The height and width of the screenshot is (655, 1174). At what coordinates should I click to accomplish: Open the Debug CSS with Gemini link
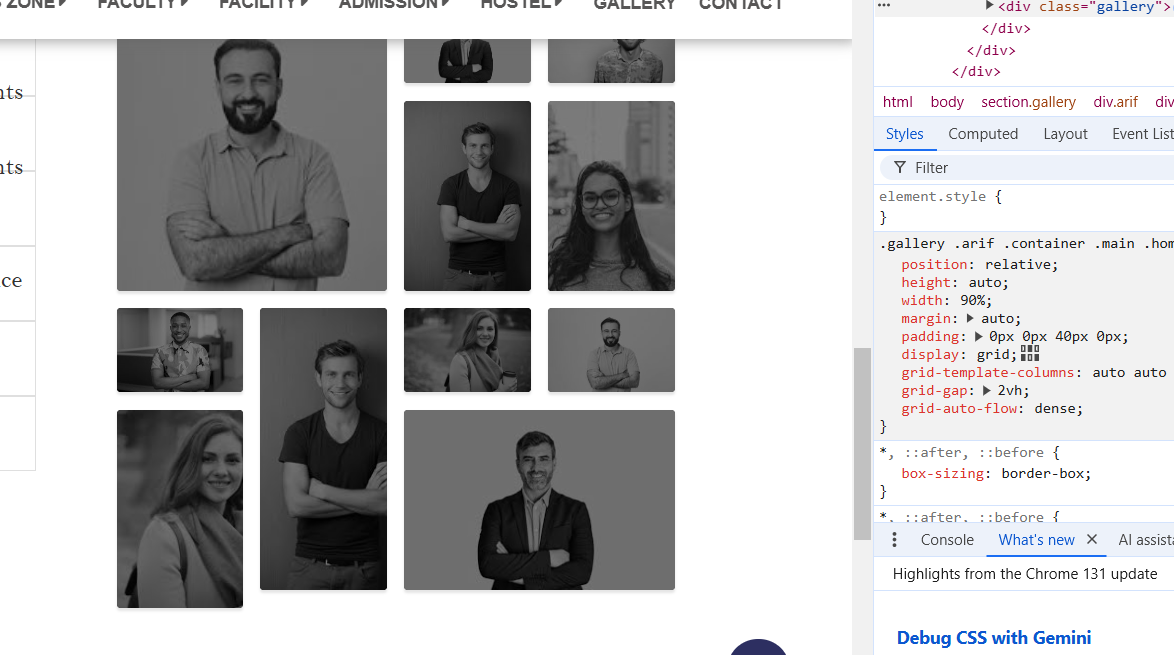click(x=993, y=637)
